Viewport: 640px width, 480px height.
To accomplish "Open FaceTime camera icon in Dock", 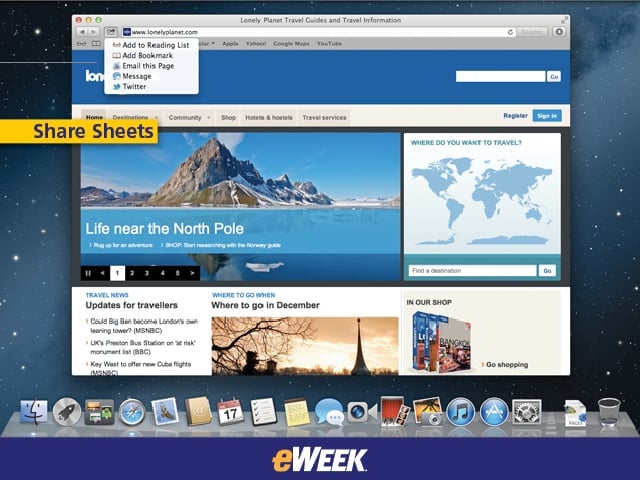I will tap(362, 412).
